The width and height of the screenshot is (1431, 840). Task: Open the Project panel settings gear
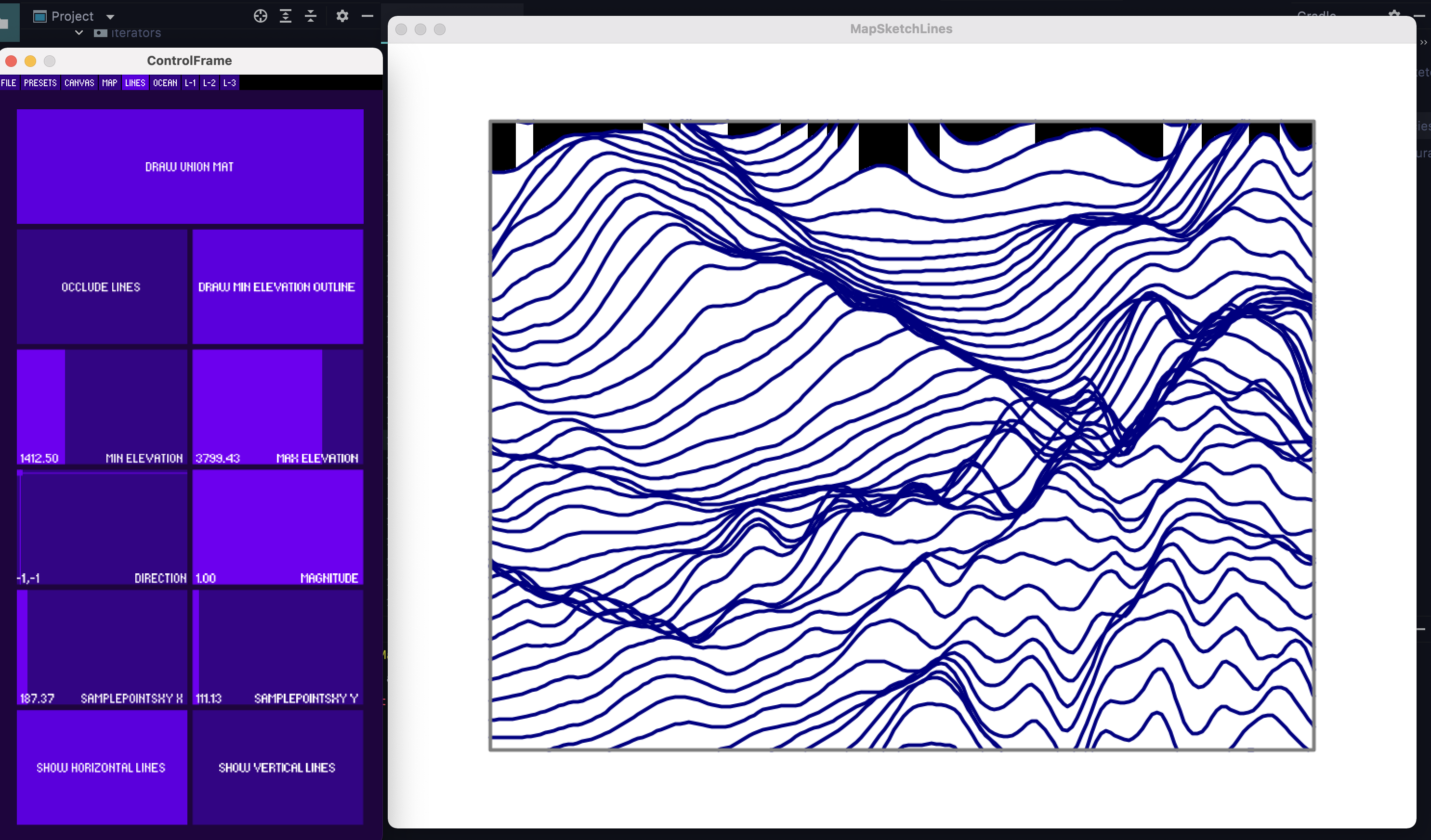[x=342, y=16]
